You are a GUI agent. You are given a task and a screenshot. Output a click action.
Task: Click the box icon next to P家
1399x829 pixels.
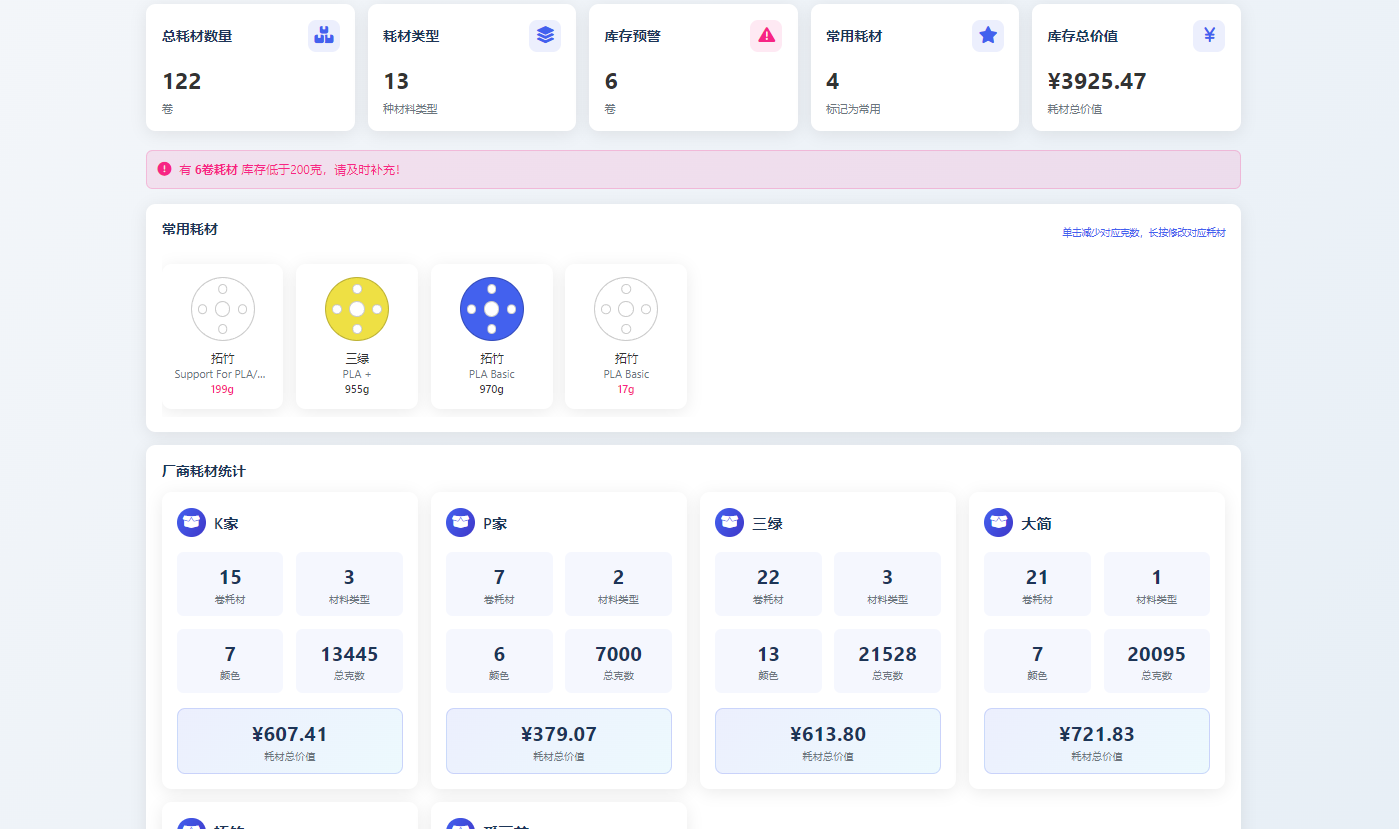click(x=460, y=522)
